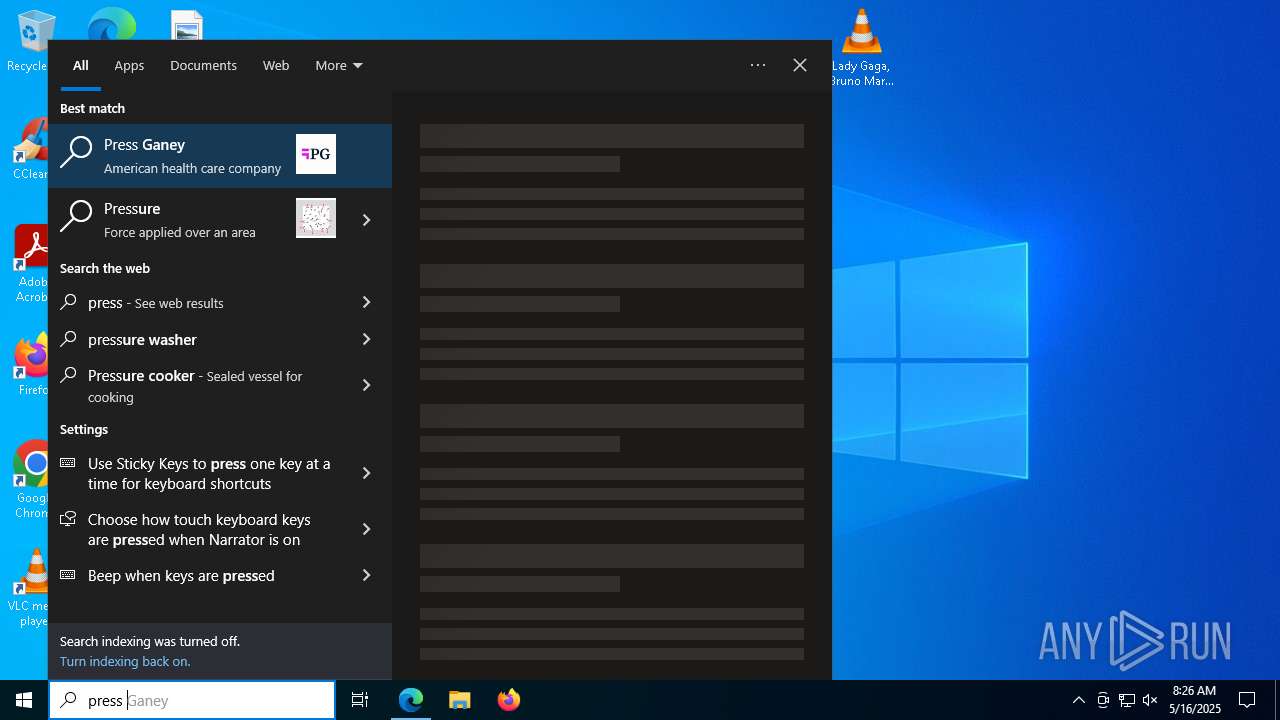Open the notification center icon
Image resolution: width=1280 pixels, height=720 pixels.
(1247, 700)
